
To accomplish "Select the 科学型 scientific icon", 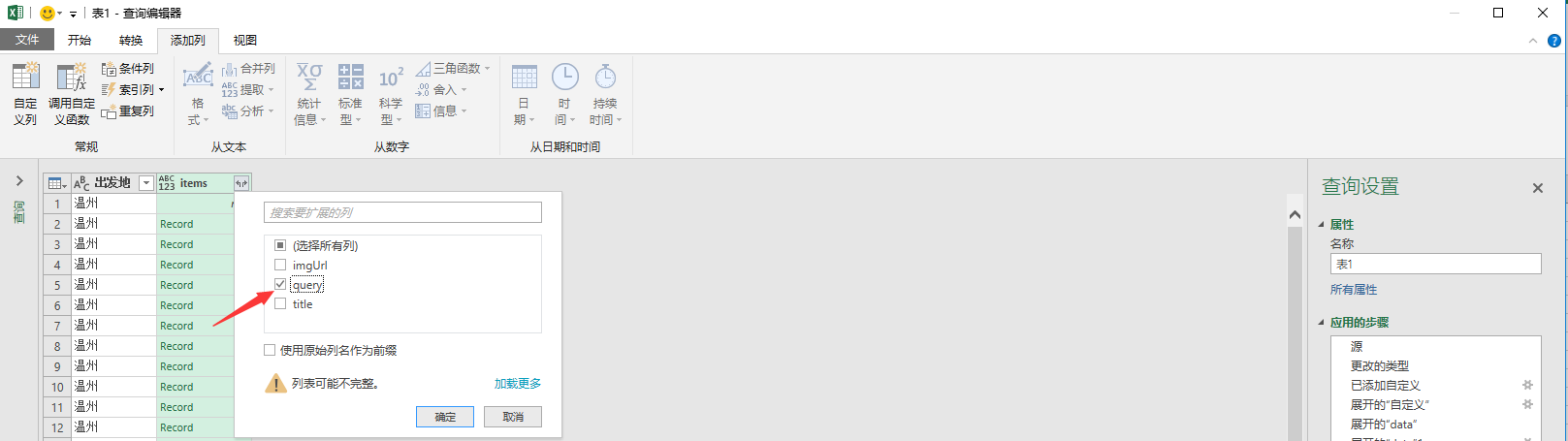I will [391, 78].
